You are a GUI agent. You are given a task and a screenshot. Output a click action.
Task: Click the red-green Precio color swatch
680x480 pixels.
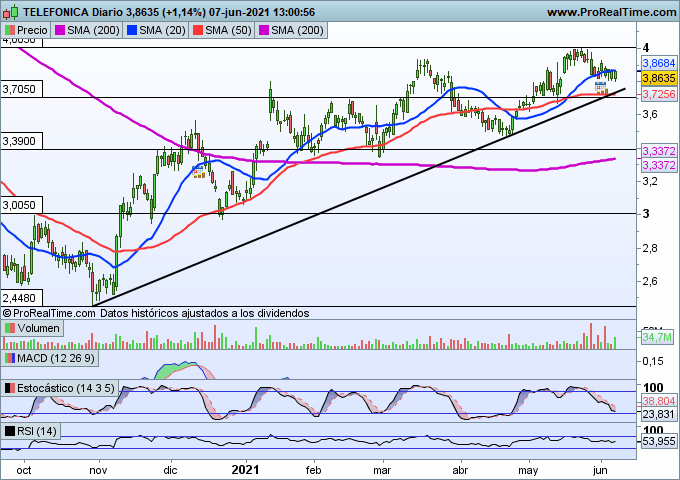click(x=10, y=30)
